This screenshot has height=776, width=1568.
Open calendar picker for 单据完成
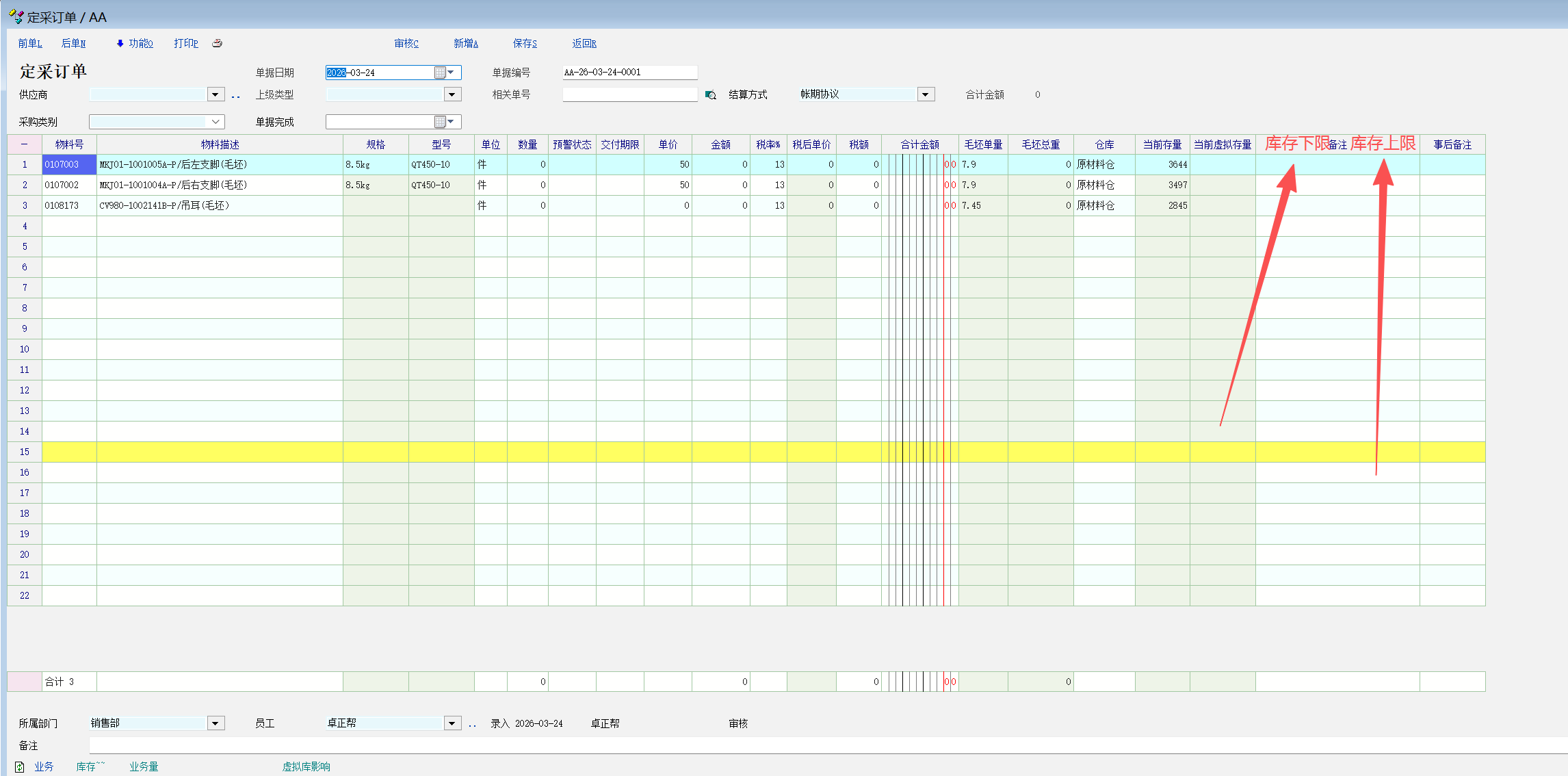[x=440, y=122]
